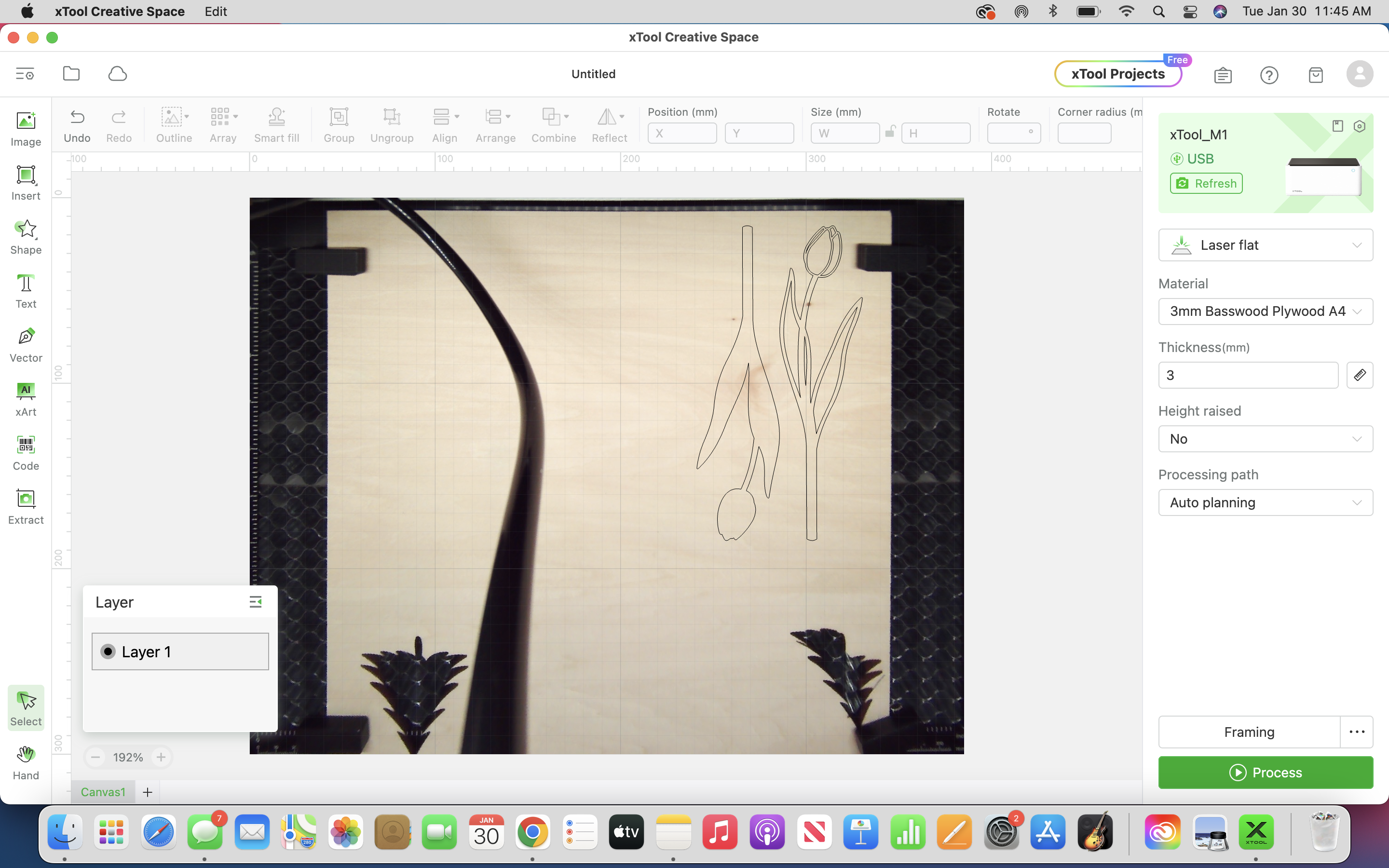Apply Smart fill to the selection
Screen dimensions: 1389x868
(277, 125)
